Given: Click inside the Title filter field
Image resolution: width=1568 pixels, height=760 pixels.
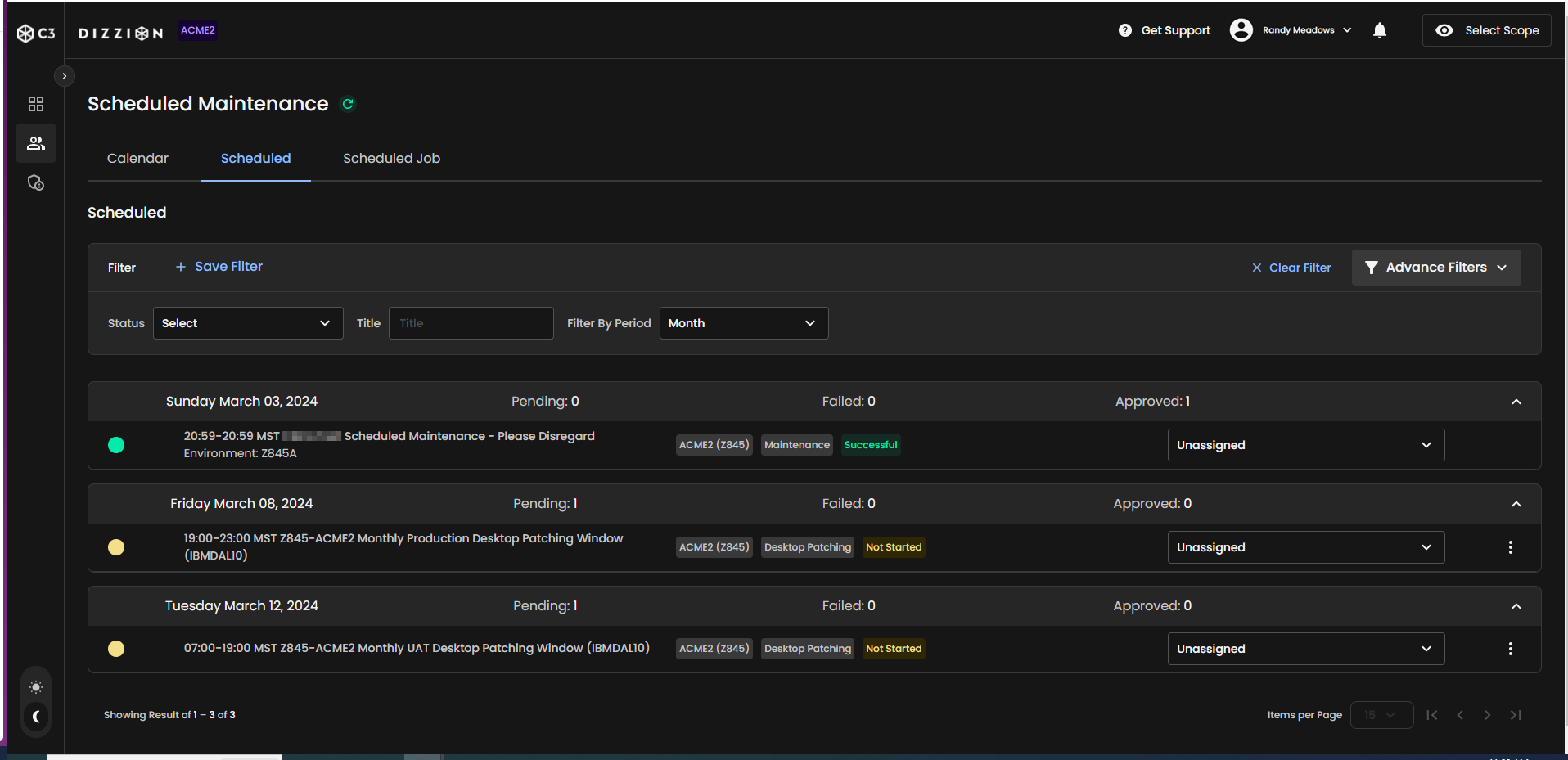Looking at the screenshot, I should click(x=470, y=322).
